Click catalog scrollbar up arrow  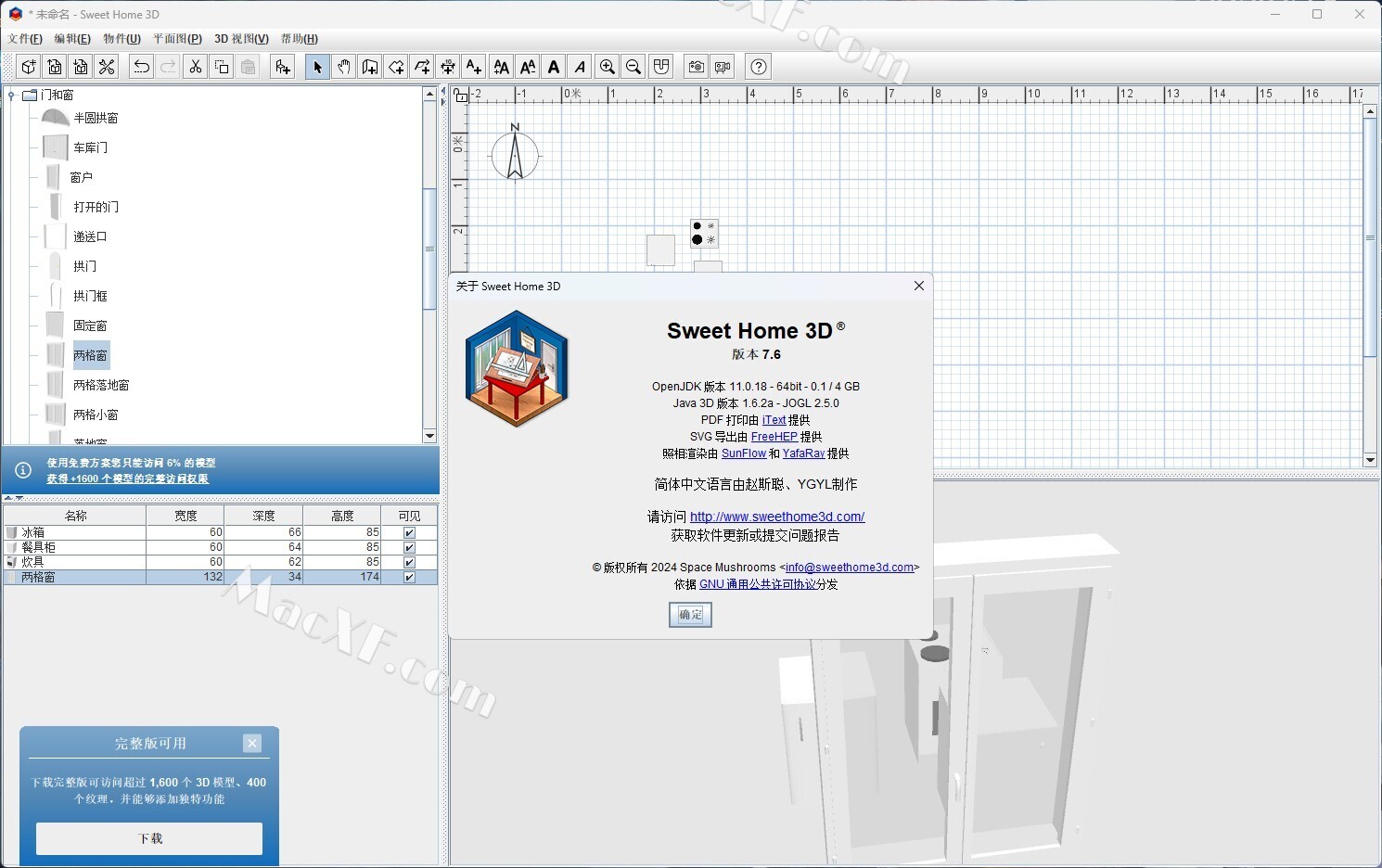pyautogui.click(x=429, y=94)
